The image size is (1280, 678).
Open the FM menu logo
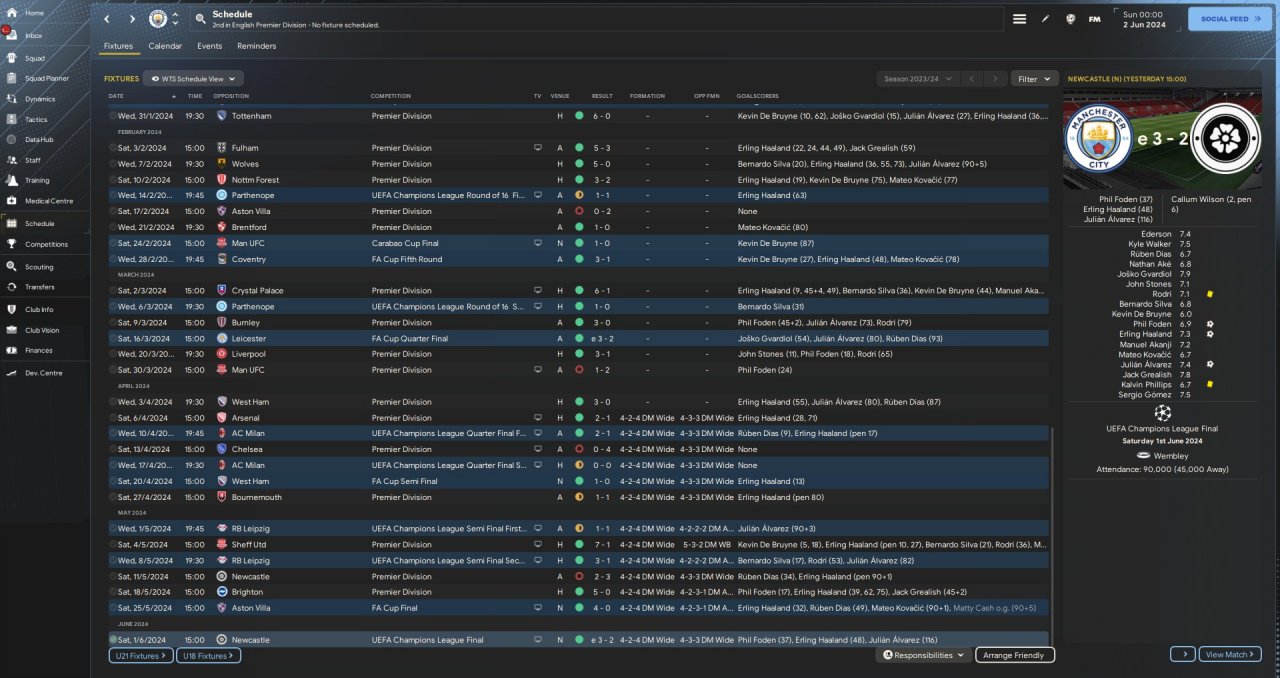point(1094,19)
